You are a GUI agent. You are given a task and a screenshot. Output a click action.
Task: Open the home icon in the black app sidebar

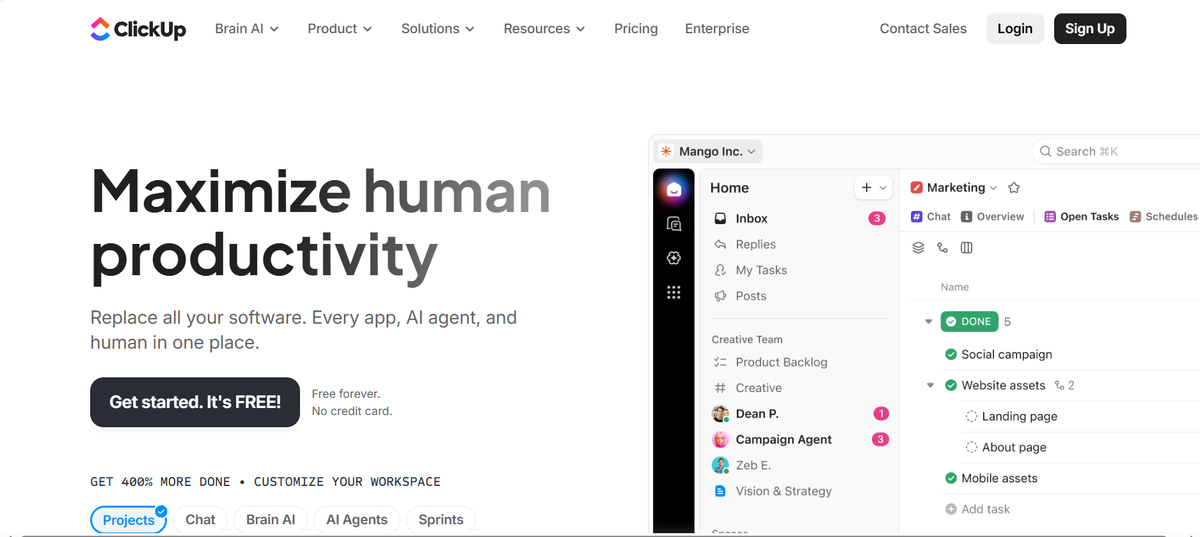pyautogui.click(x=674, y=189)
